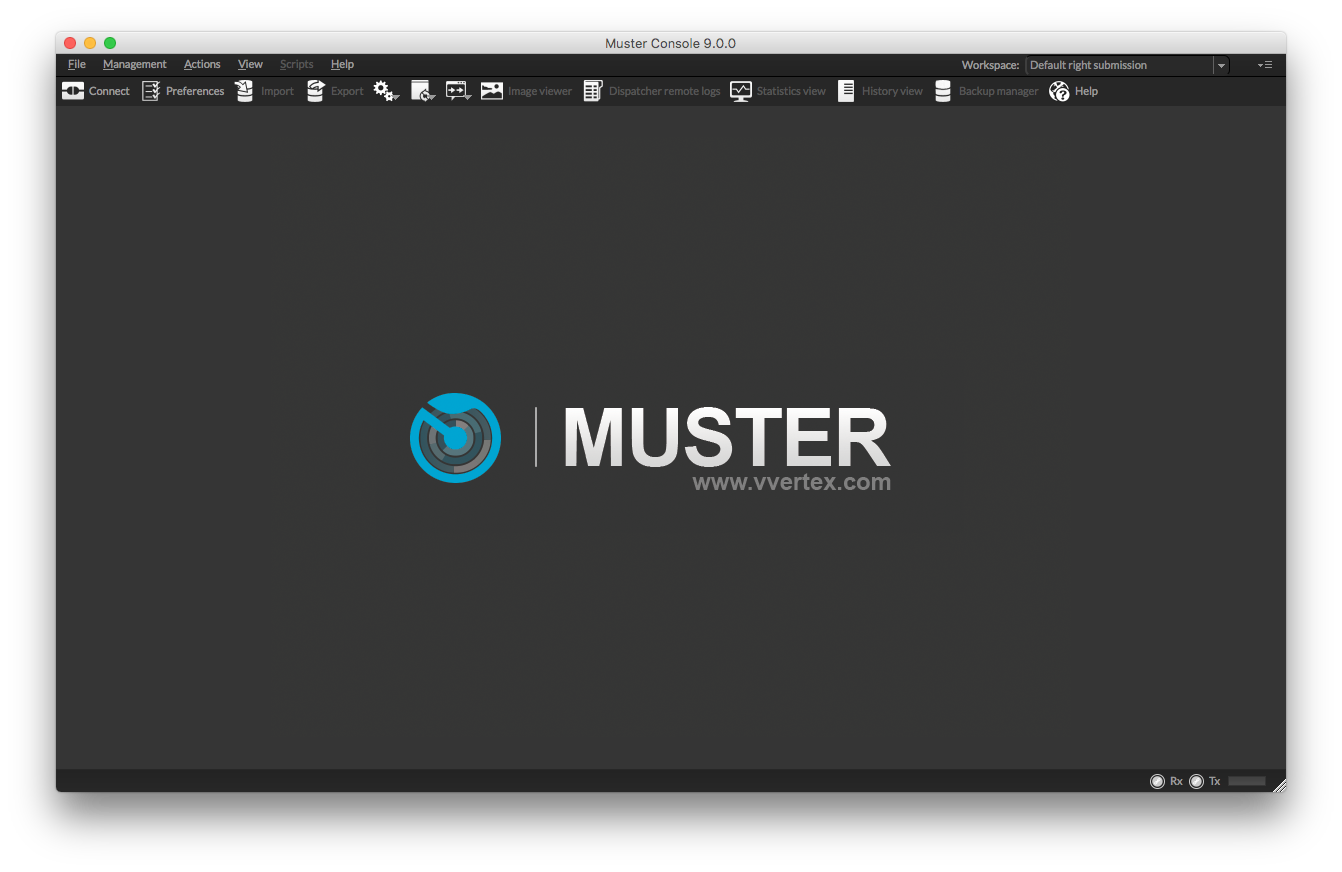Click the Image viewer picture icon
The width and height of the screenshot is (1342, 872).
coord(491,91)
